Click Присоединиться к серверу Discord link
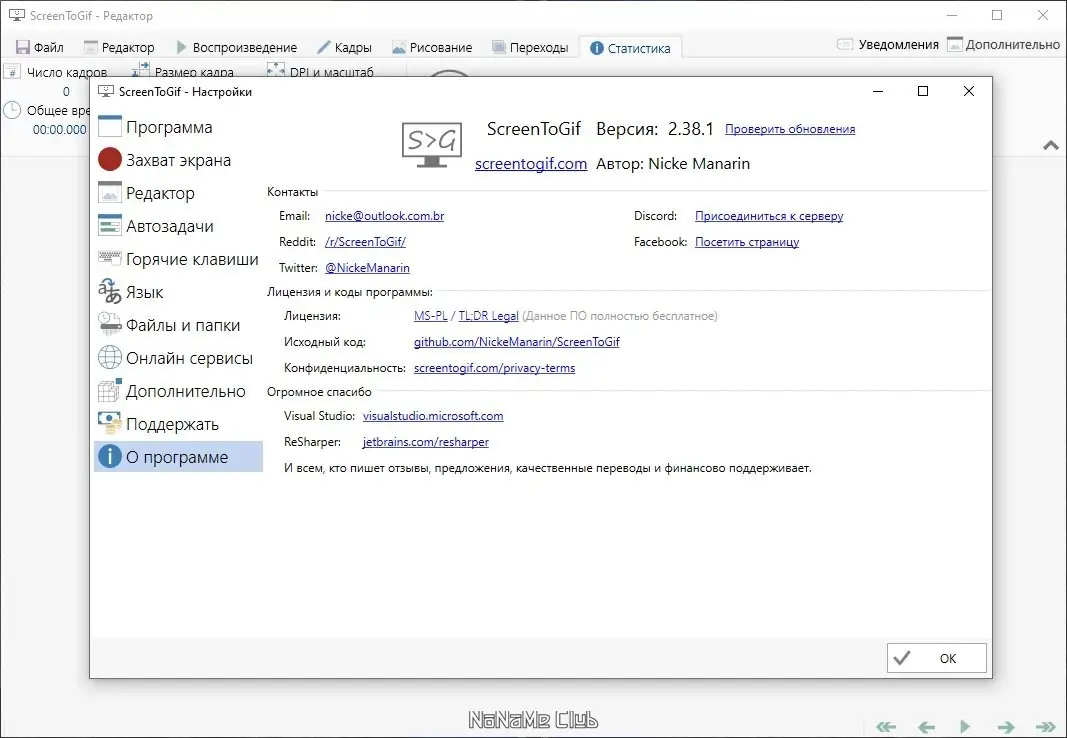This screenshot has width=1067, height=738. point(769,216)
